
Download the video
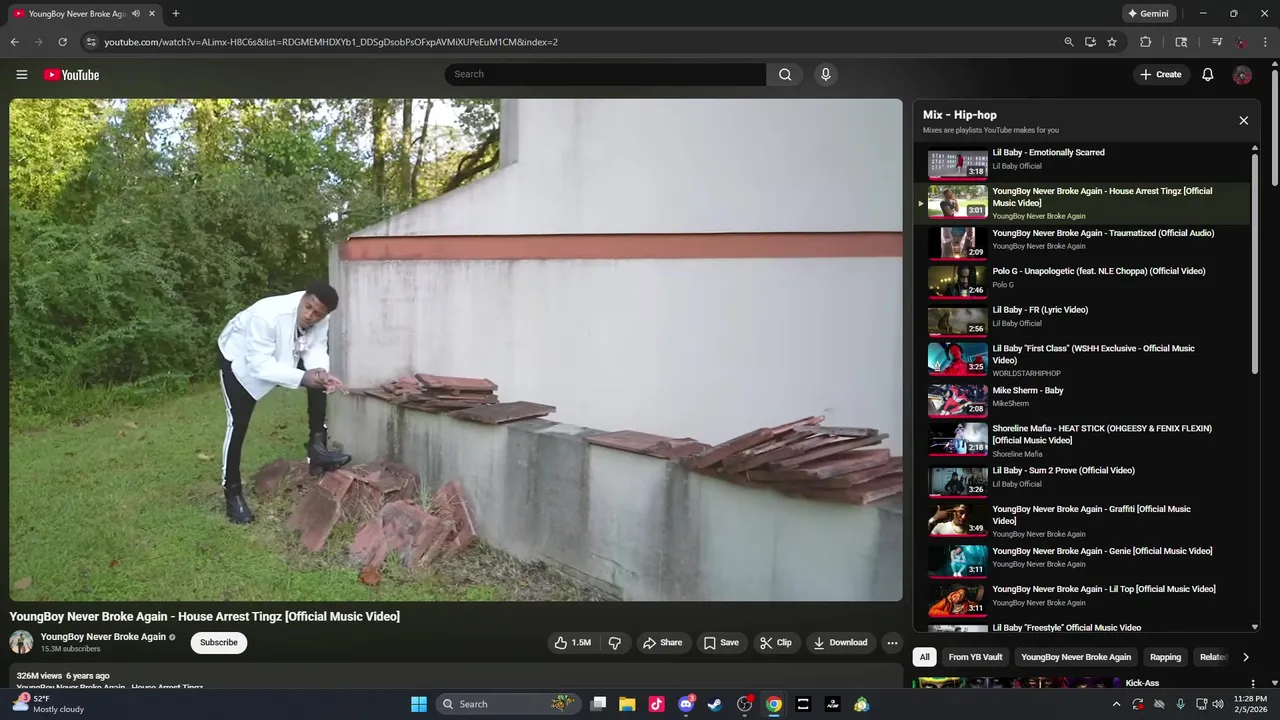point(840,643)
